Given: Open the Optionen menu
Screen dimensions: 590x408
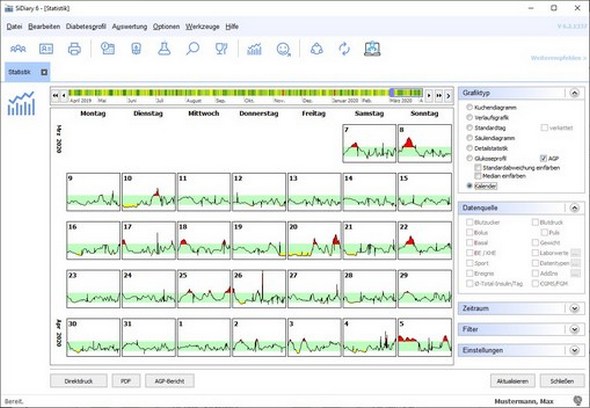Looking at the screenshot, I should pyautogui.click(x=166, y=26).
